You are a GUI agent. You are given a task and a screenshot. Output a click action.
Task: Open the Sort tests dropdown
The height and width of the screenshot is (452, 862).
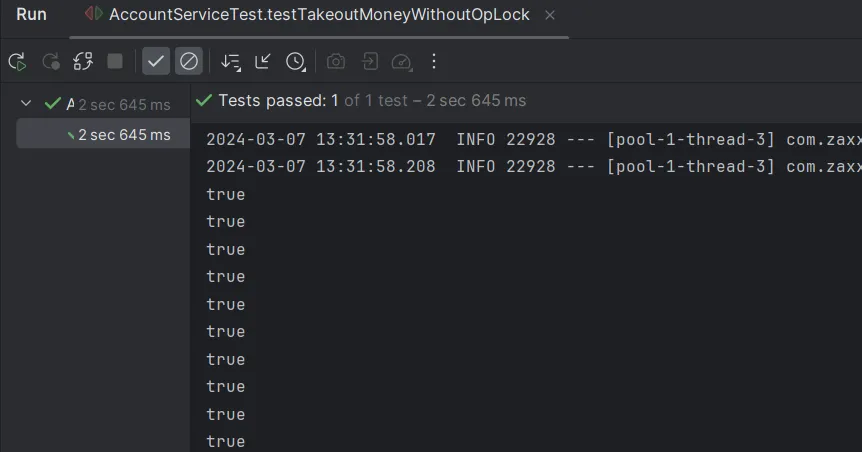click(231, 62)
